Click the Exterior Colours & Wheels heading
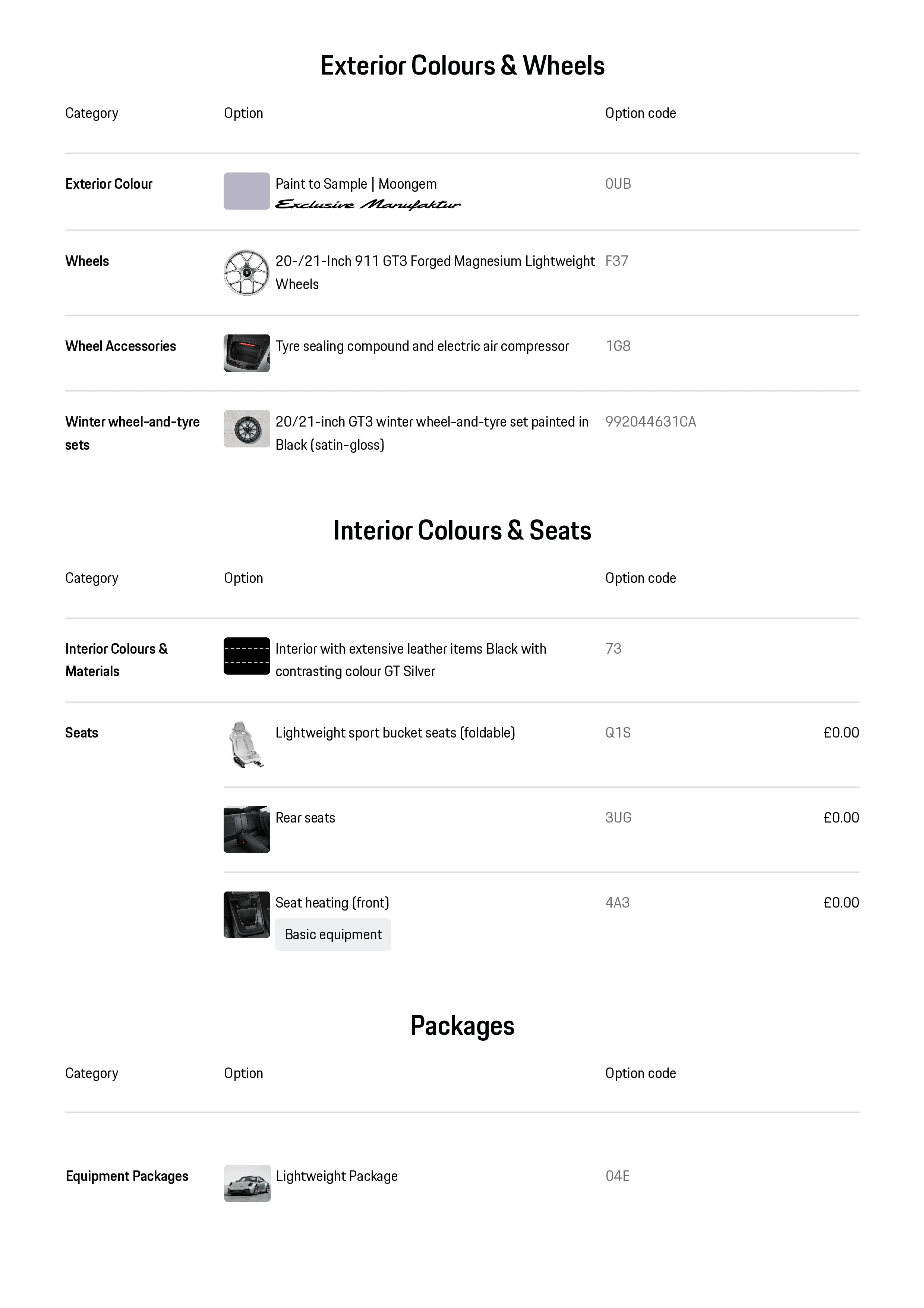 (462, 66)
